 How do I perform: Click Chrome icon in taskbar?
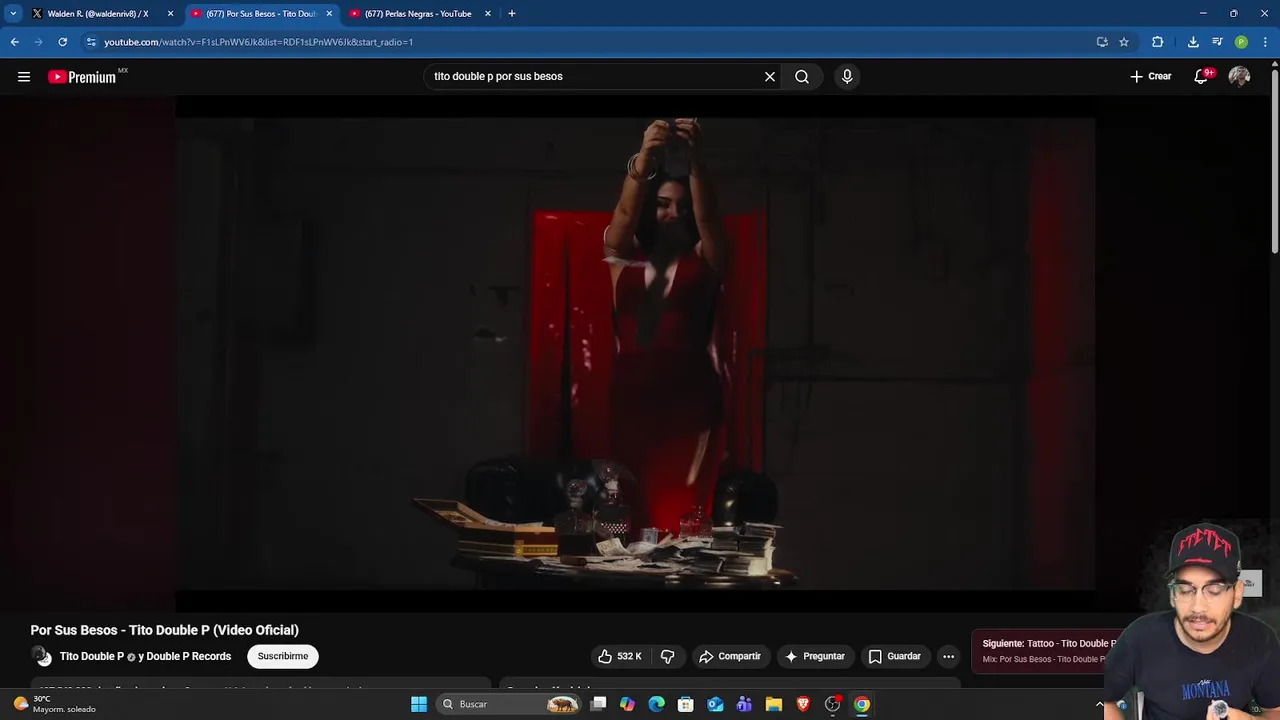click(x=862, y=704)
